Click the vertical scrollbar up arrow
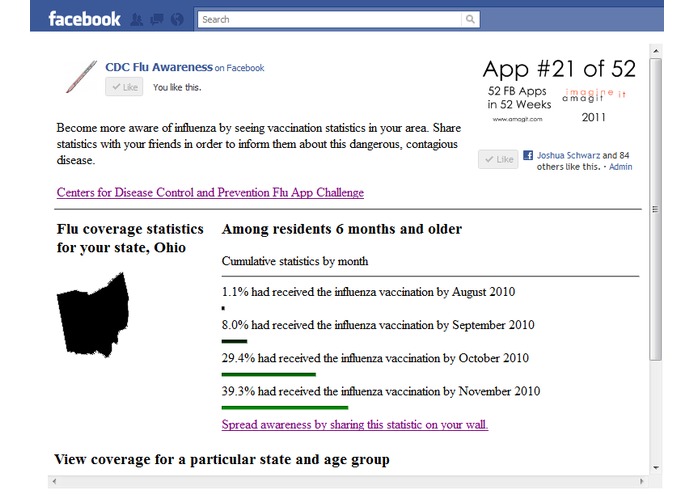The width and height of the screenshot is (695, 494). pos(656,51)
